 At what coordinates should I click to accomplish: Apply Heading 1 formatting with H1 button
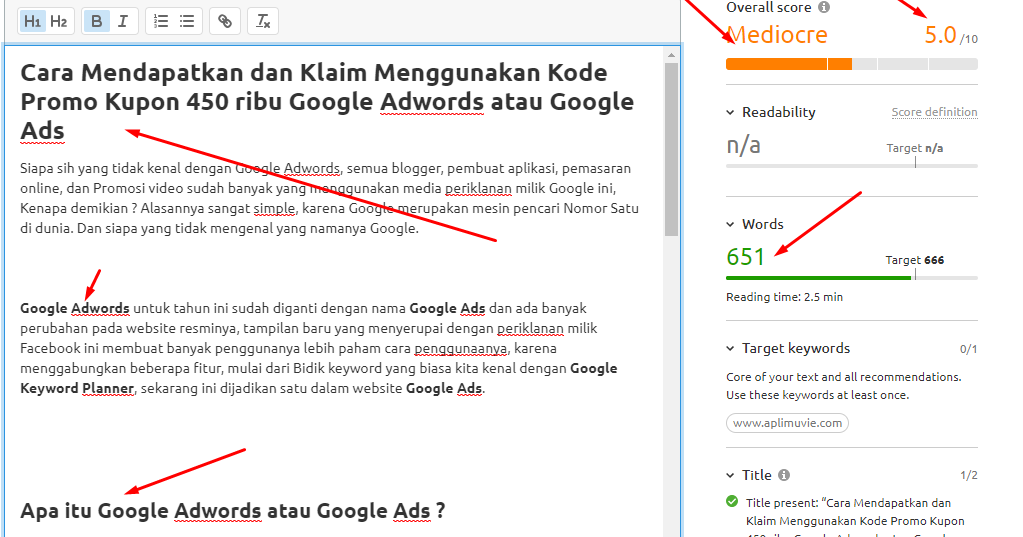32,22
